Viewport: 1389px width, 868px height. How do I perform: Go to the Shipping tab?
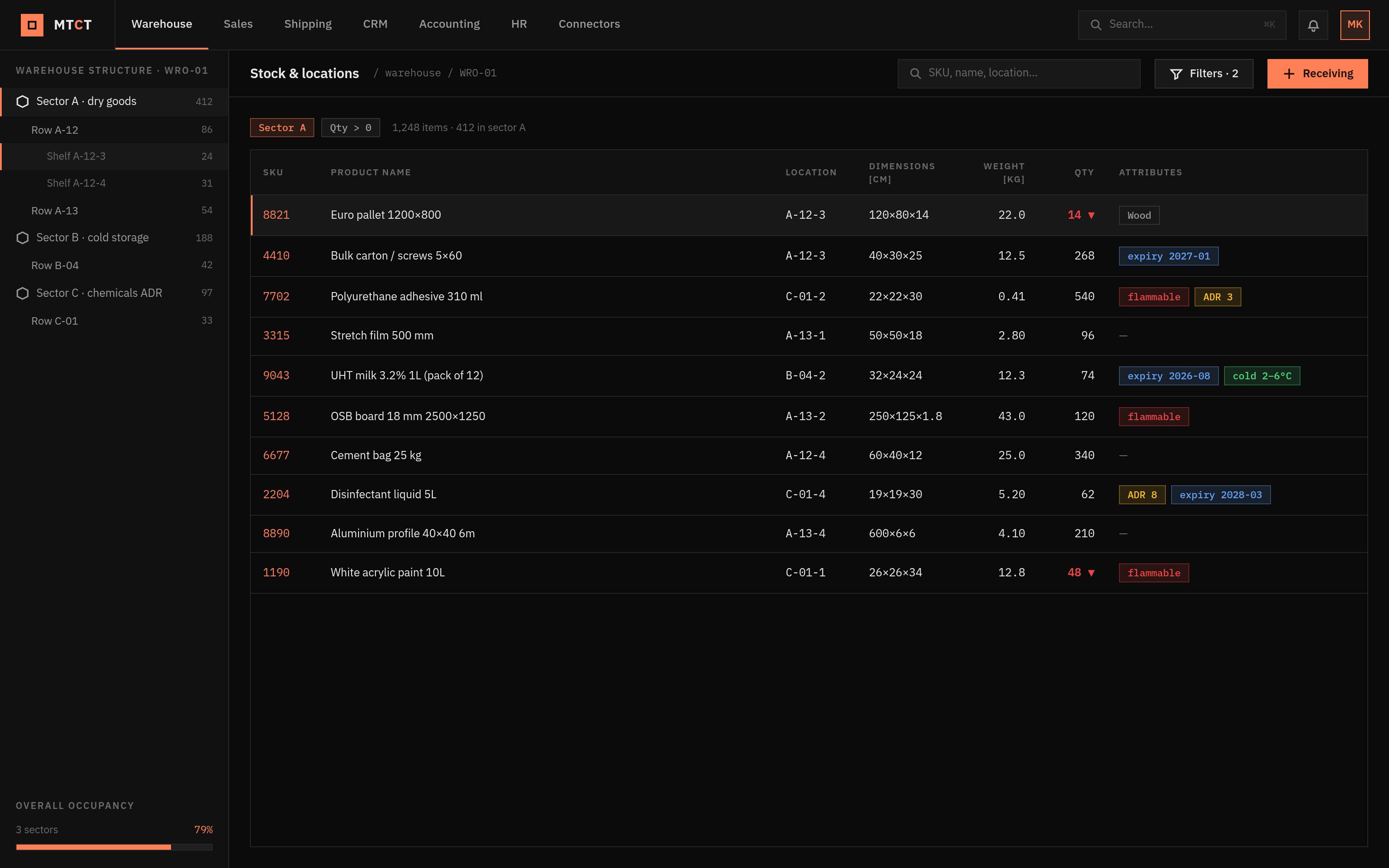[308, 24]
